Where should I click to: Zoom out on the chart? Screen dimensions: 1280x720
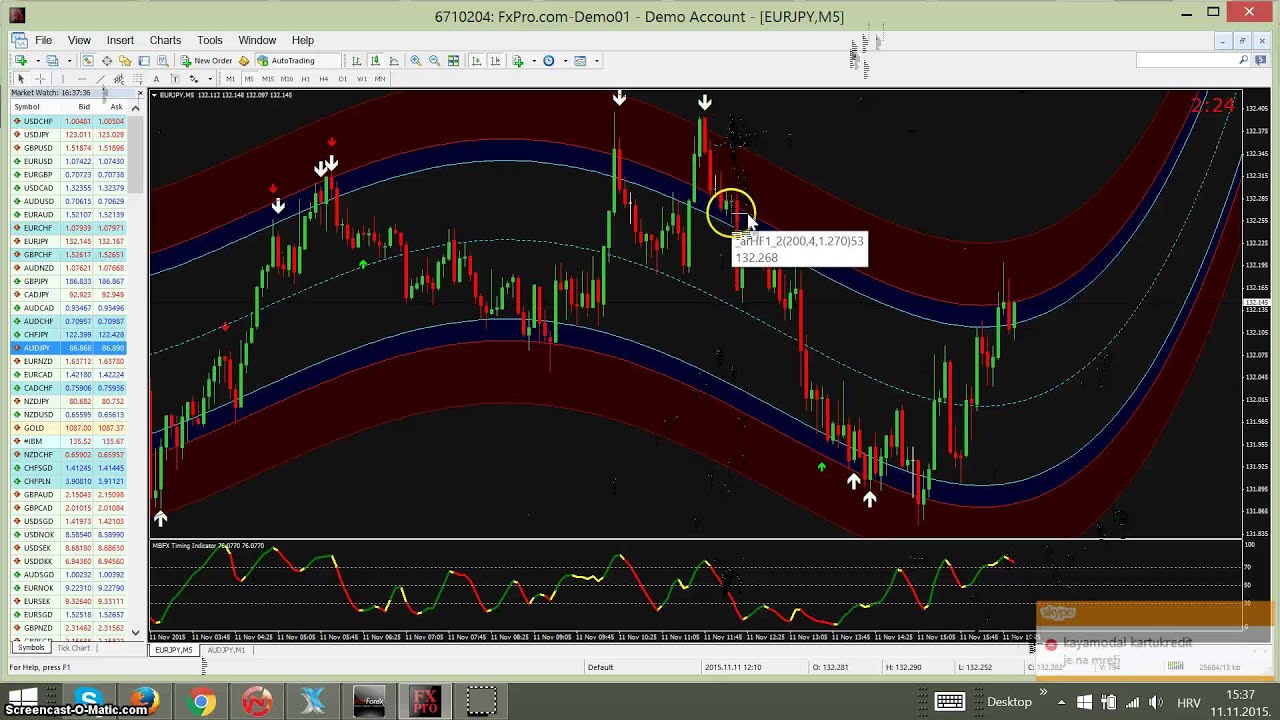pos(434,61)
